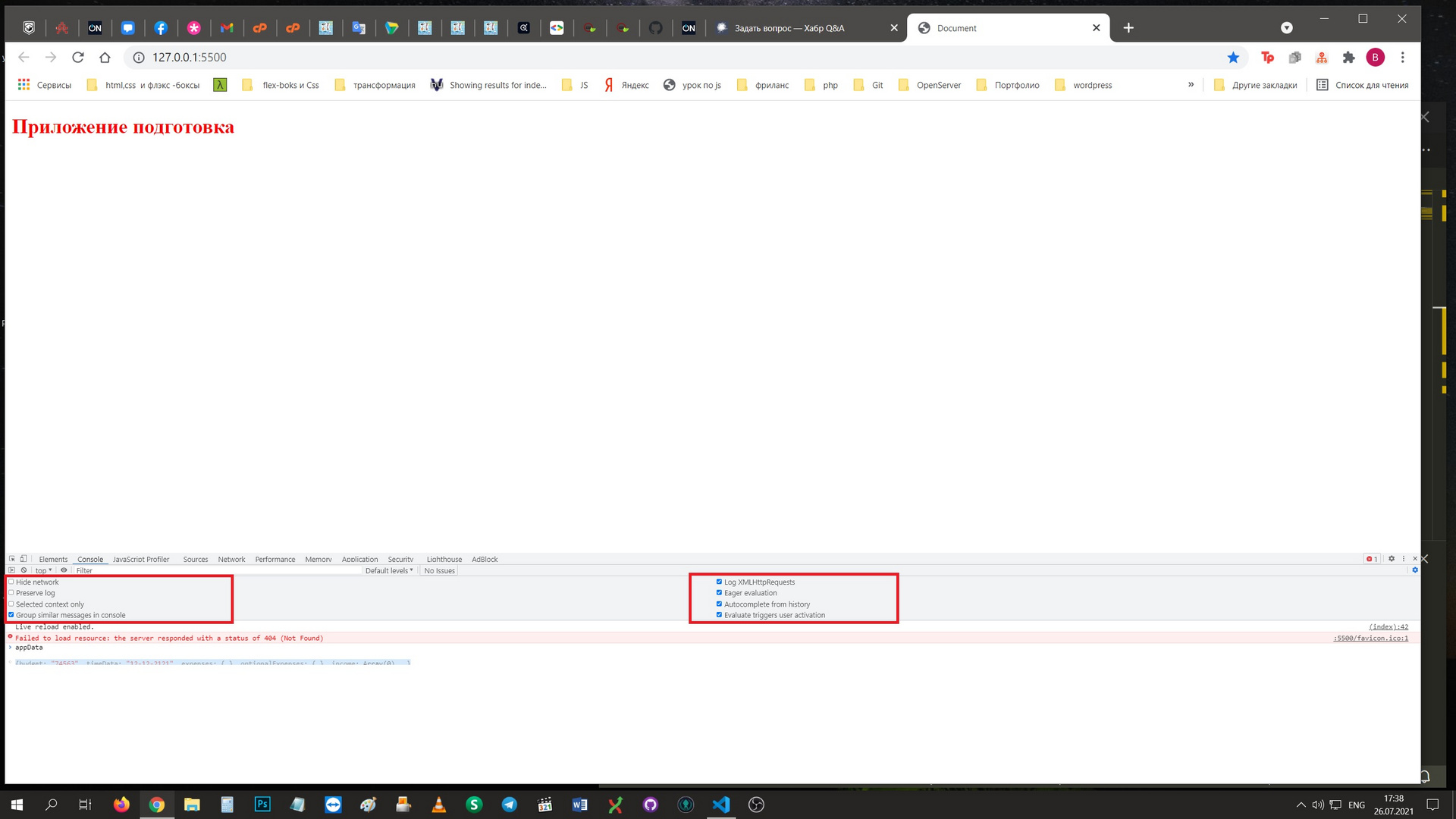Screen dimensions: 1456x819
Task: Switch to the pinned GitHub tab
Action: tap(656, 28)
